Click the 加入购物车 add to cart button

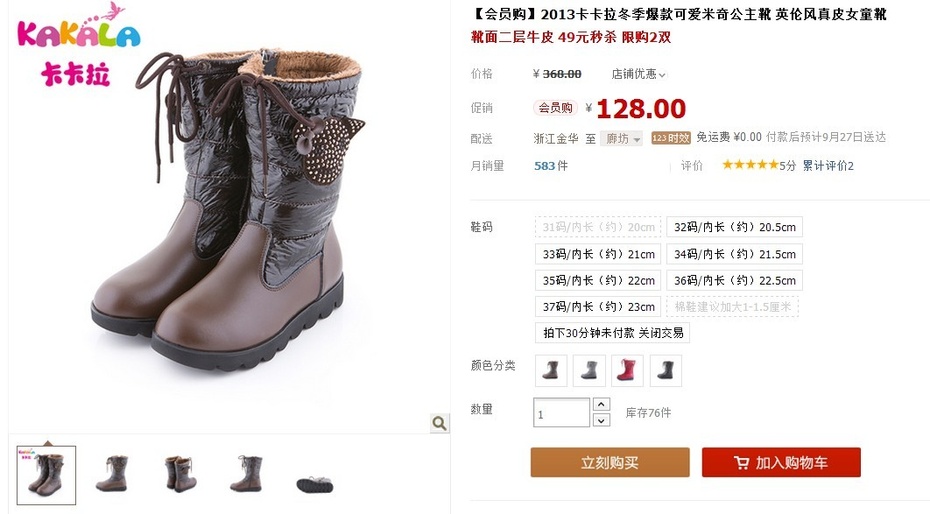[x=781, y=462]
